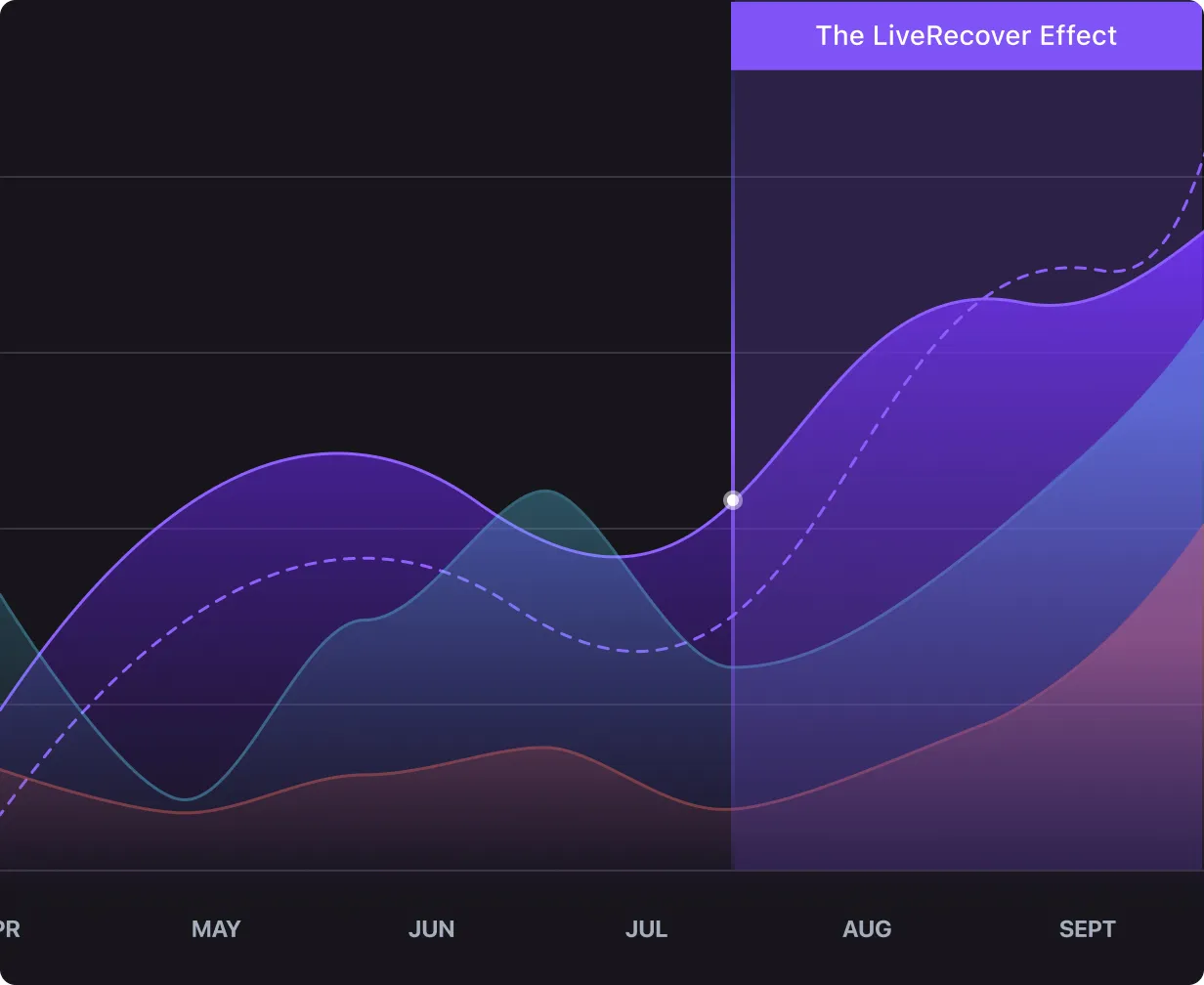Image resolution: width=1204 pixels, height=985 pixels.
Task: Open details on the AUG axis label
Action: (x=867, y=929)
